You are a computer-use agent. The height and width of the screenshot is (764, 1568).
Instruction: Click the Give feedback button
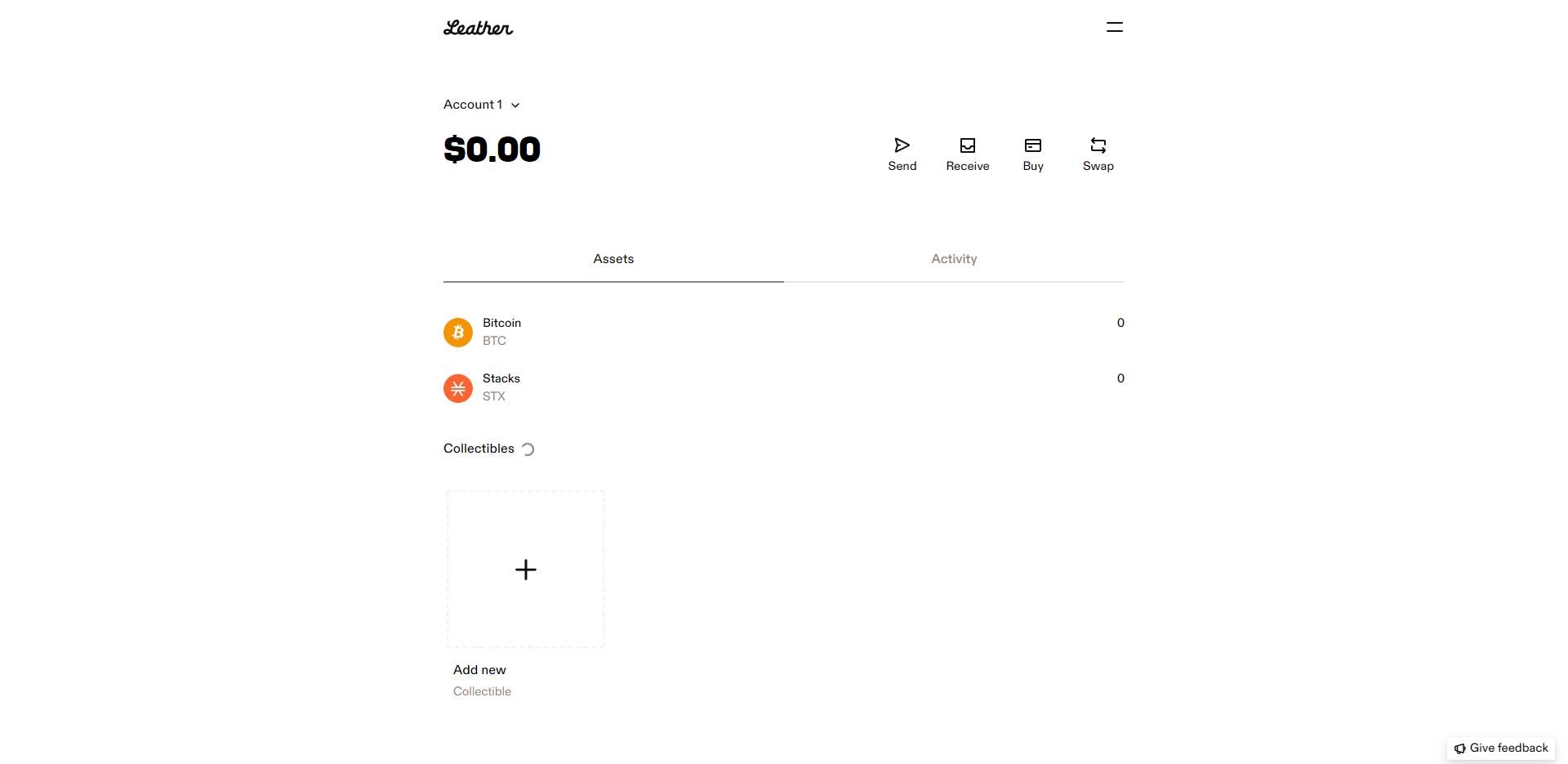tap(1500, 748)
